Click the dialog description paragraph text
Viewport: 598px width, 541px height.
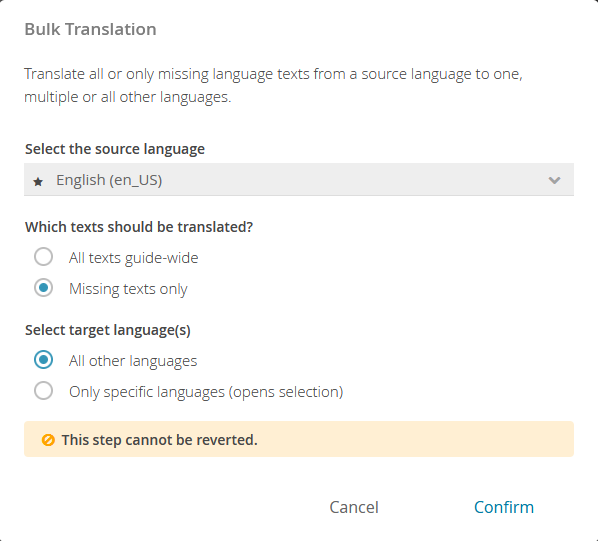click(x=273, y=85)
